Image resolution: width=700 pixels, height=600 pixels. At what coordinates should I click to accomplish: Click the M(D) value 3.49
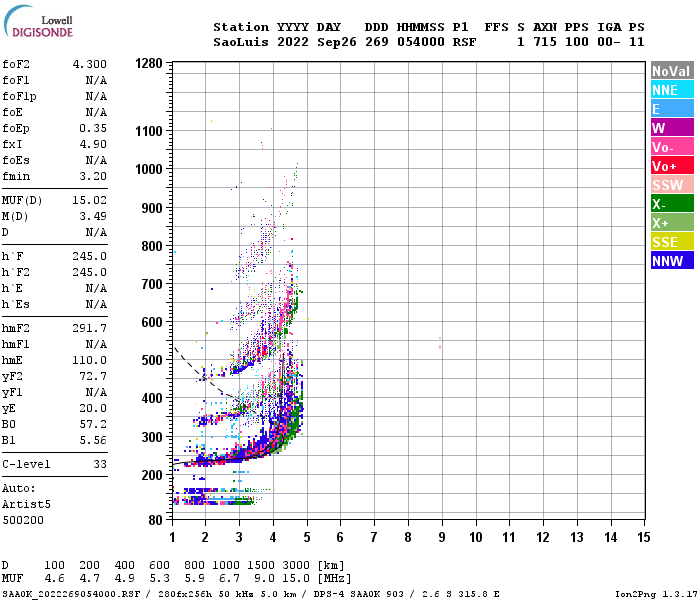tap(93, 217)
